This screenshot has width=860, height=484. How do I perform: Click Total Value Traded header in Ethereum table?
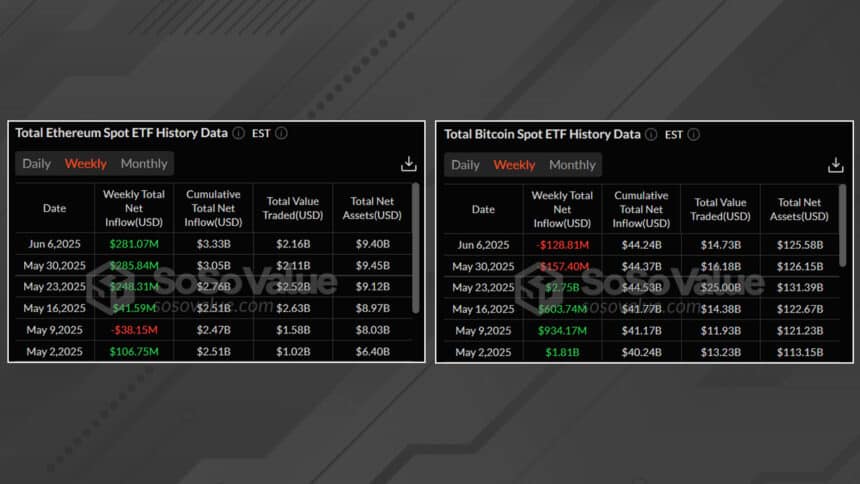coord(293,208)
